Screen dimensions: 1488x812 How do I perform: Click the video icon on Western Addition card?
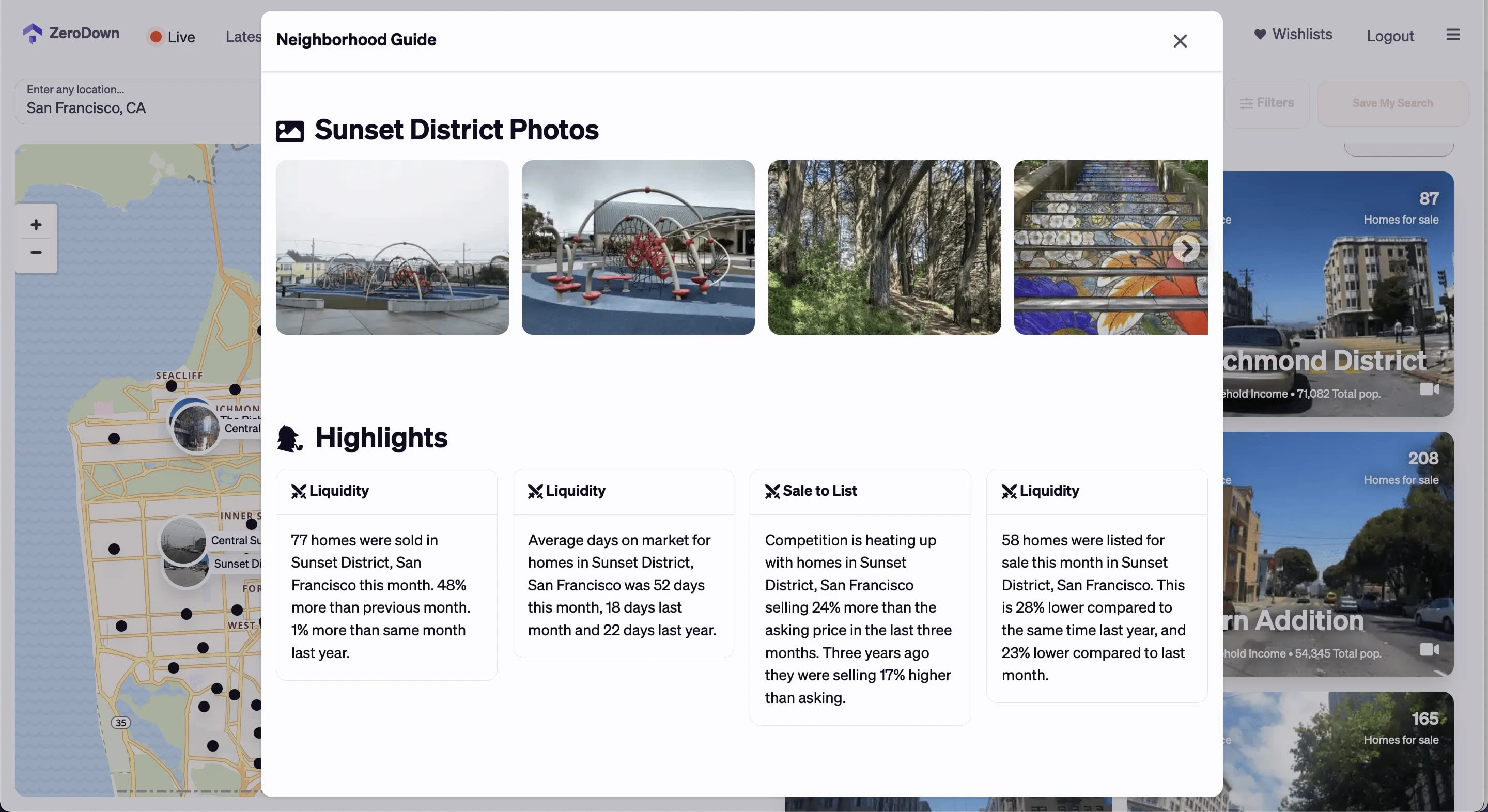click(x=1429, y=650)
